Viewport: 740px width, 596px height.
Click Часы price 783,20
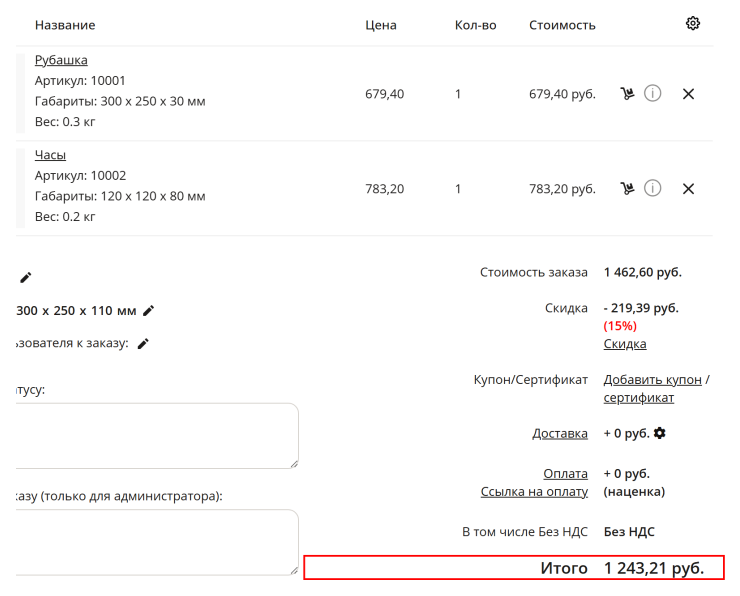tap(384, 189)
